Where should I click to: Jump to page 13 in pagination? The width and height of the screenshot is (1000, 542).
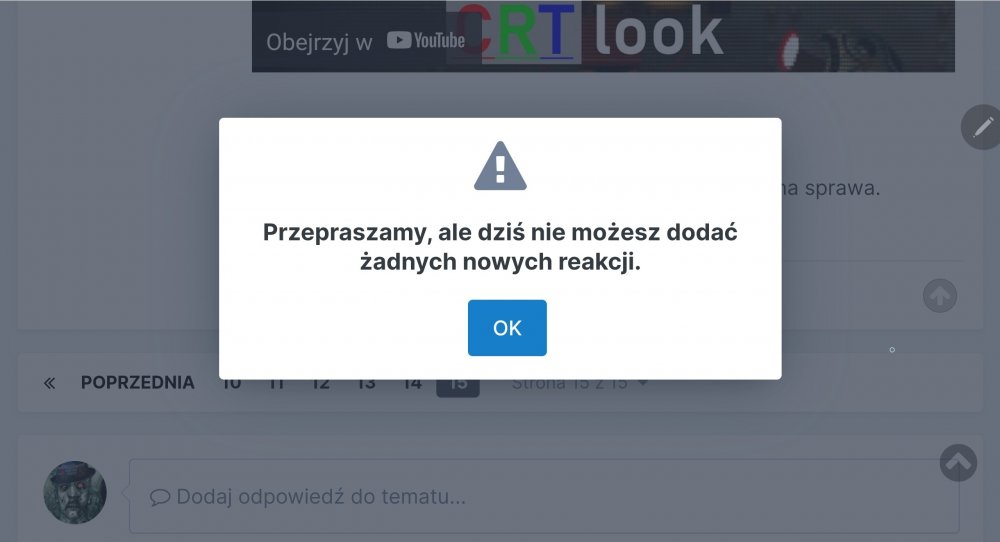366,386
